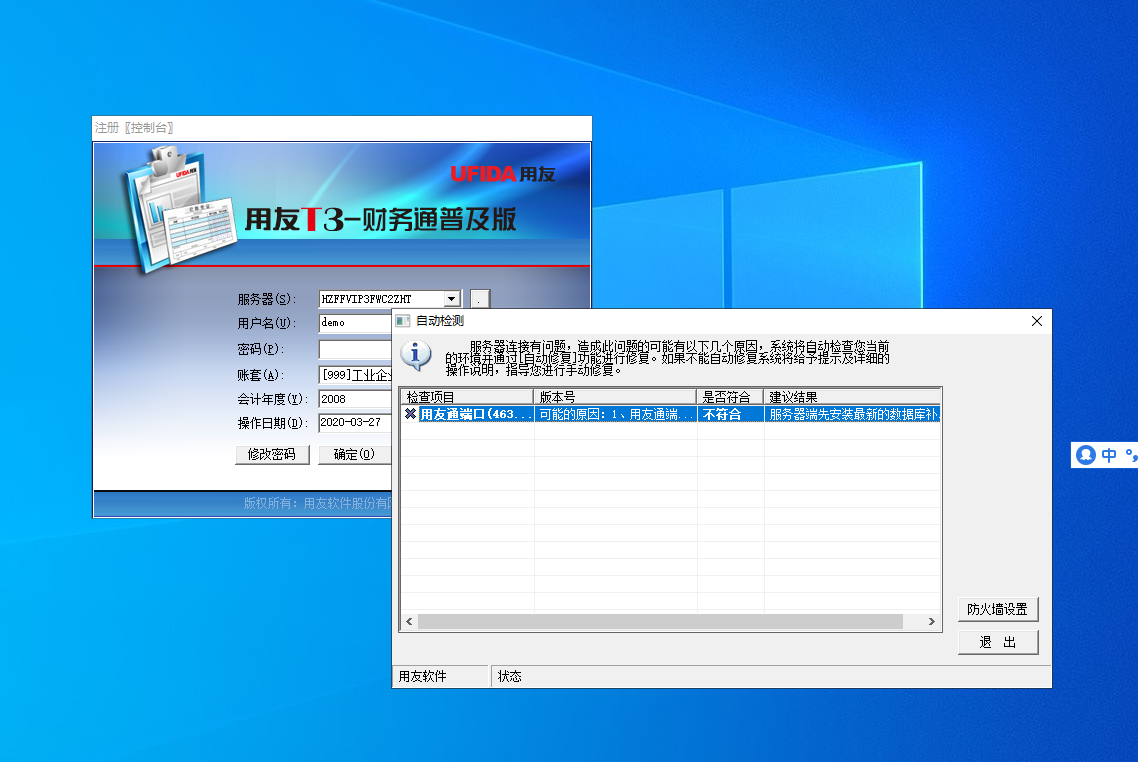Image resolution: width=1138 pixels, height=762 pixels.
Task: Click the 操作日期 field showing 2020-03-27
Action: [356, 422]
